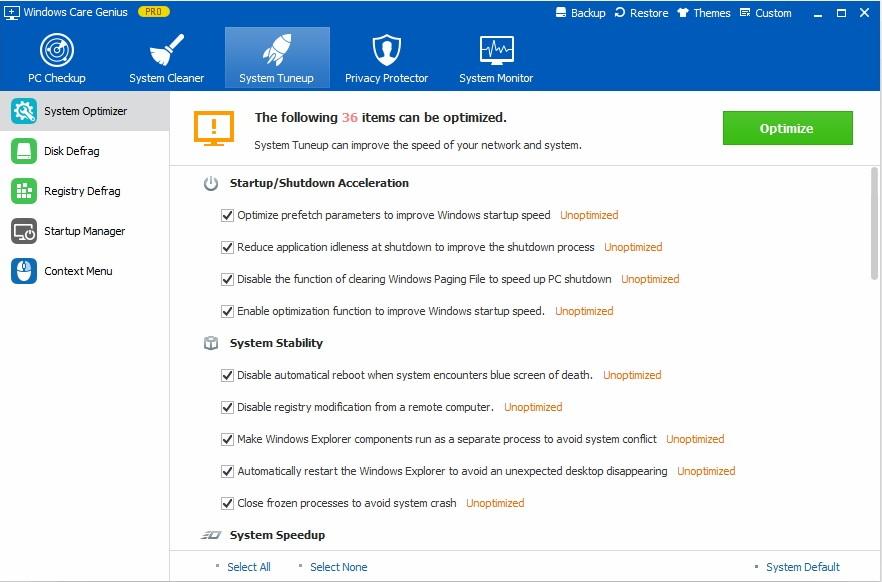882x582 pixels.
Task: Maximize the Windows Care Genius window
Action: pyautogui.click(x=842, y=13)
